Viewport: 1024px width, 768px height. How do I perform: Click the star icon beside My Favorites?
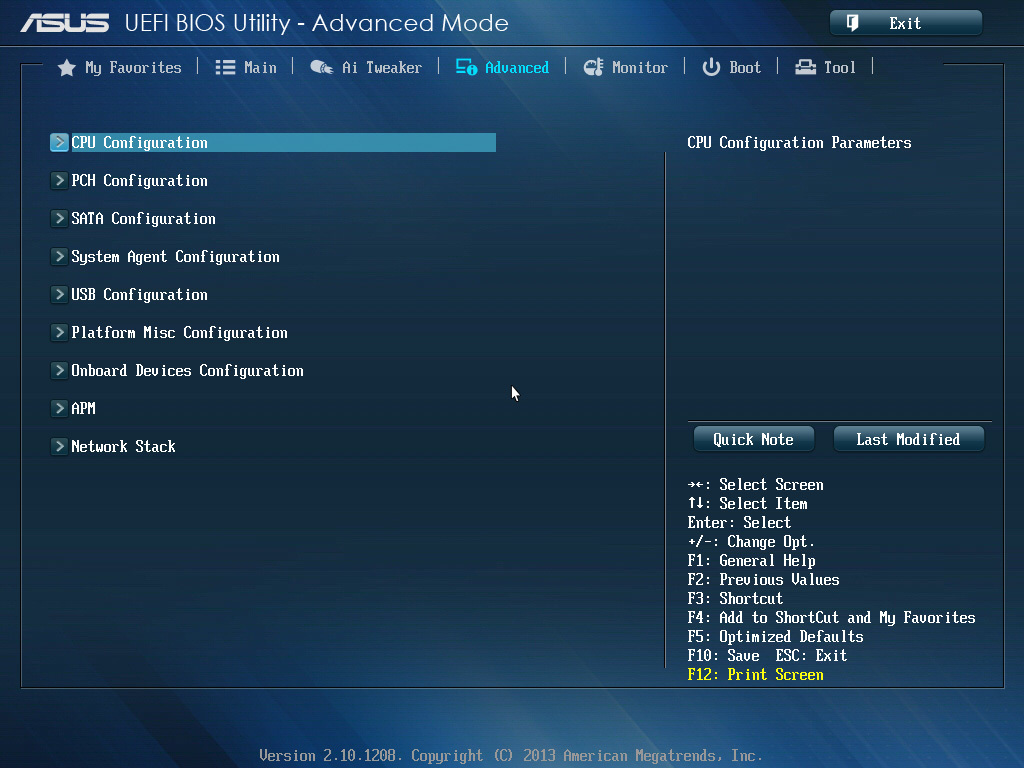point(67,68)
